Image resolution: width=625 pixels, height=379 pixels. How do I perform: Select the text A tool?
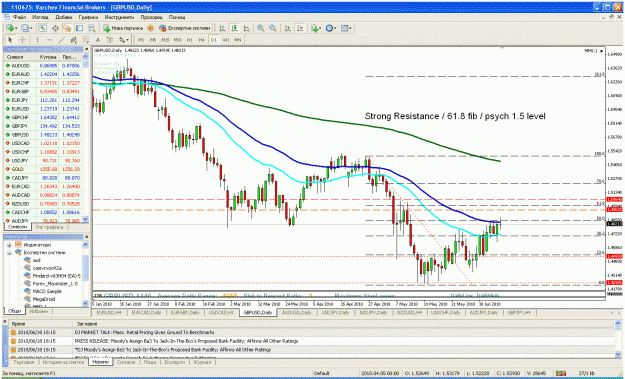(98, 40)
